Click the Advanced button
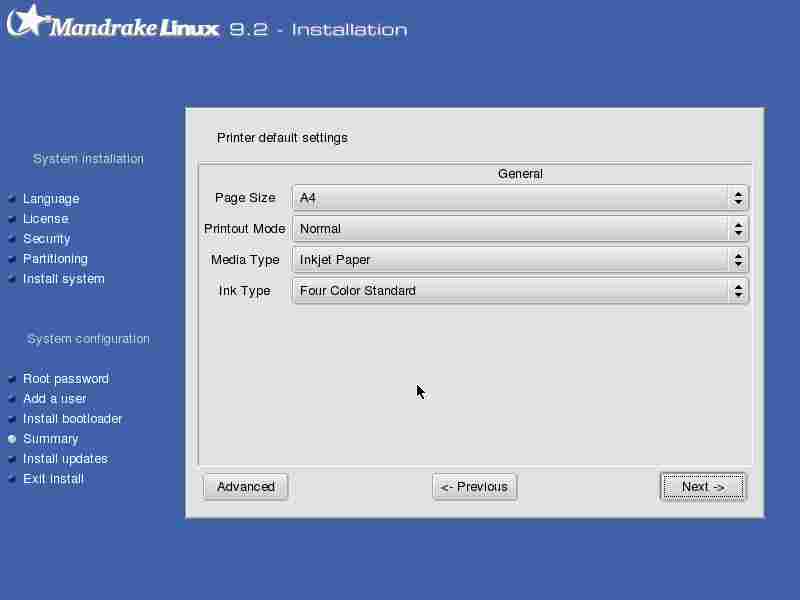 click(x=245, y=487)
